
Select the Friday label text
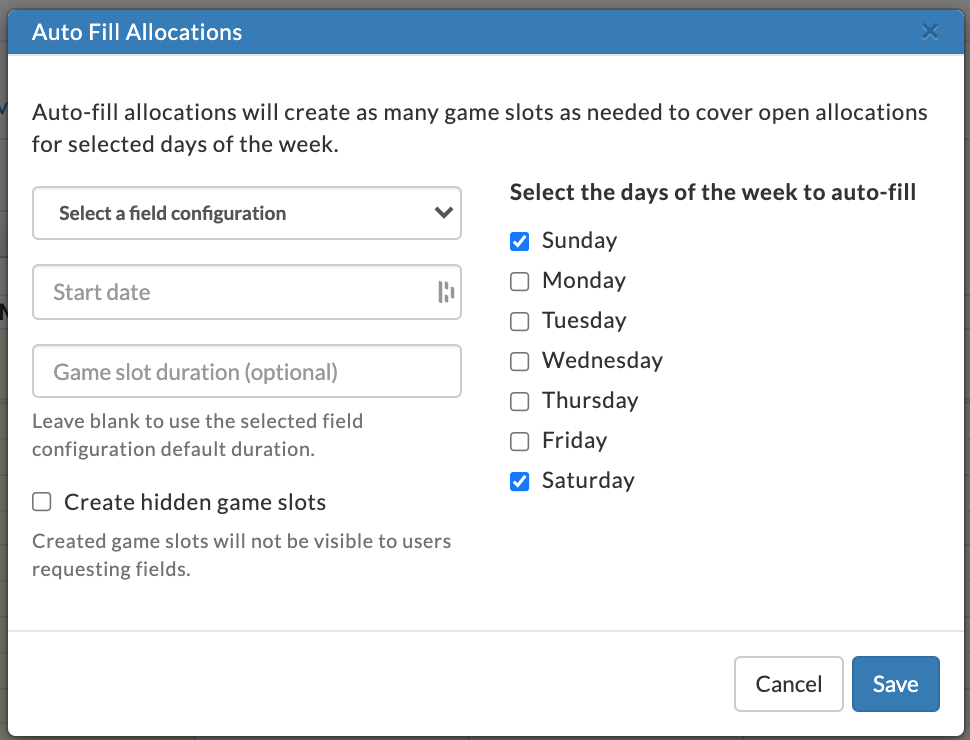pyautogui.click(x=575, y=441)
